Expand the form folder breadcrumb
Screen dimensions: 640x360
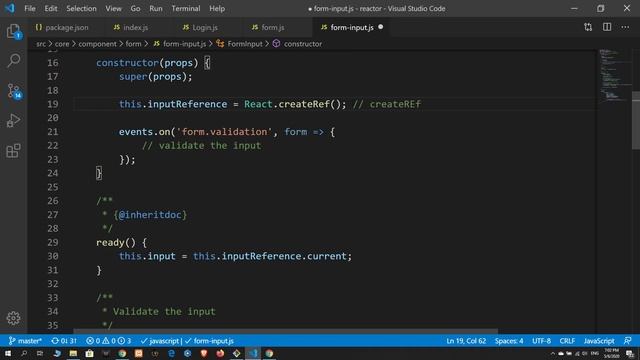[133, 44]
